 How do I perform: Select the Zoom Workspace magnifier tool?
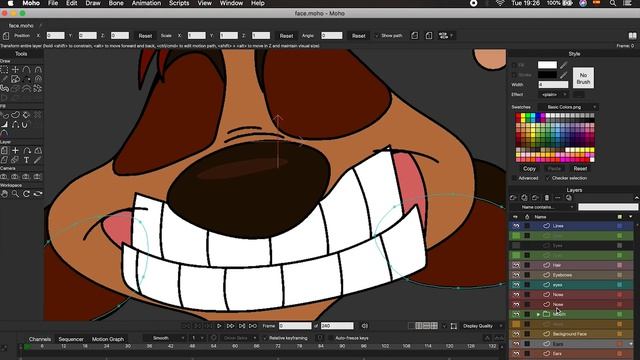[x=16, y=194]
